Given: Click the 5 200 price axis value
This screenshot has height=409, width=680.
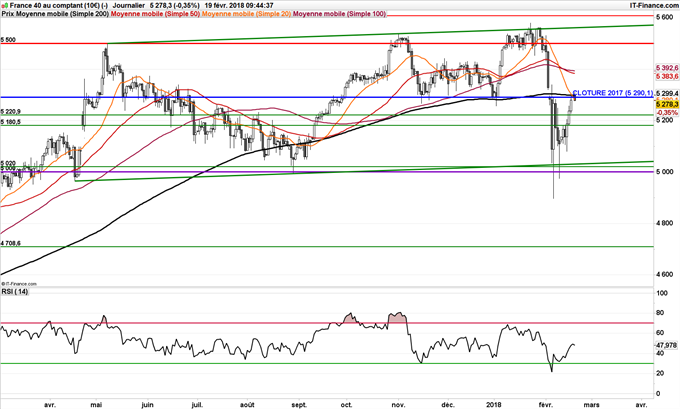Looking at the screenshot, I should (x=665, y=120).
